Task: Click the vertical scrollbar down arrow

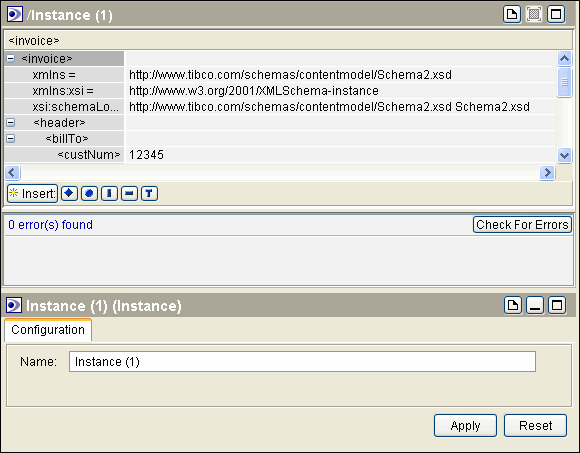Action: click(x=564, y=155)
